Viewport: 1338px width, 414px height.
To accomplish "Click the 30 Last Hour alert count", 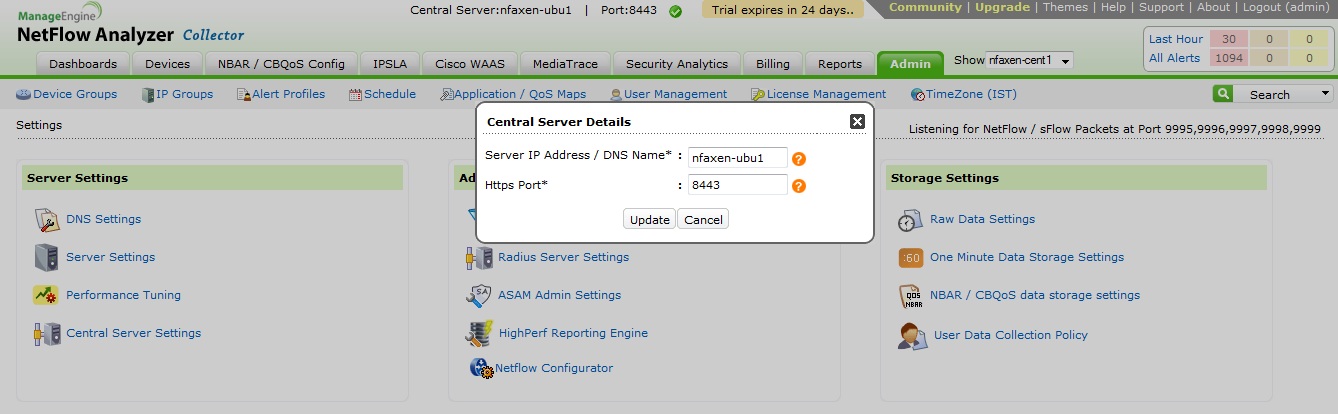I will pyautogui.click(x=1228, y=39).
